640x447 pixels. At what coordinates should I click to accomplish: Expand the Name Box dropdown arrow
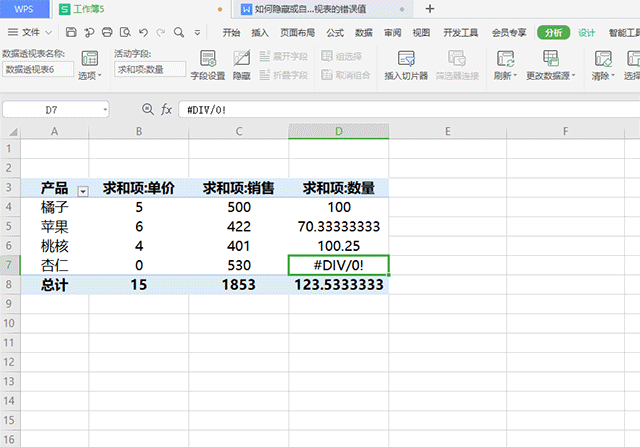[105, 108]
